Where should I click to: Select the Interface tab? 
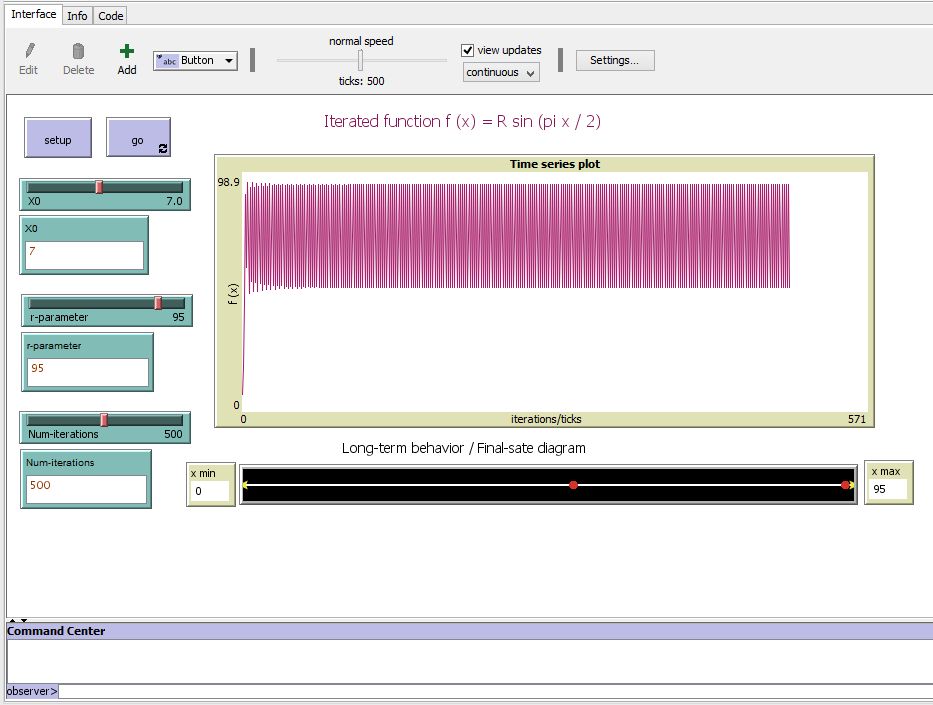click(33, 14)
